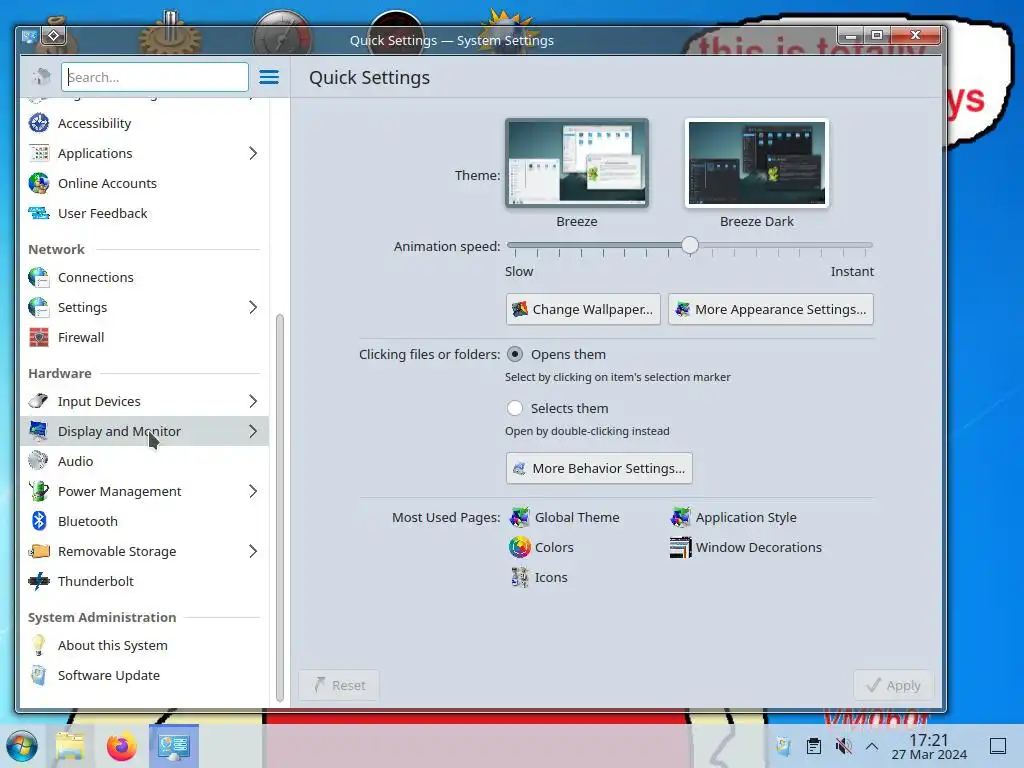Select the Breeze Dark theme thumbnail
Screen dimensions: 1024x768
757,163
